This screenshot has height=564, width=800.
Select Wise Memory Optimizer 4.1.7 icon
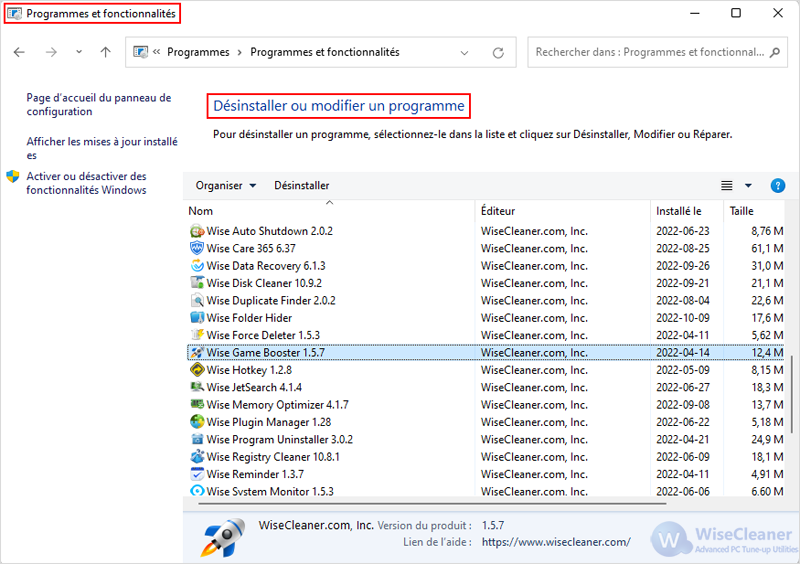[197, 405]
